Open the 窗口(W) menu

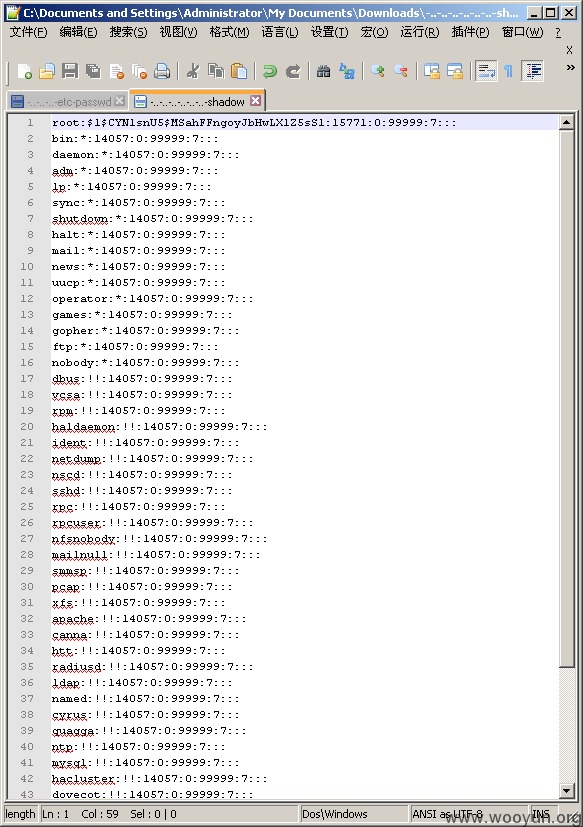click(522, 32)
